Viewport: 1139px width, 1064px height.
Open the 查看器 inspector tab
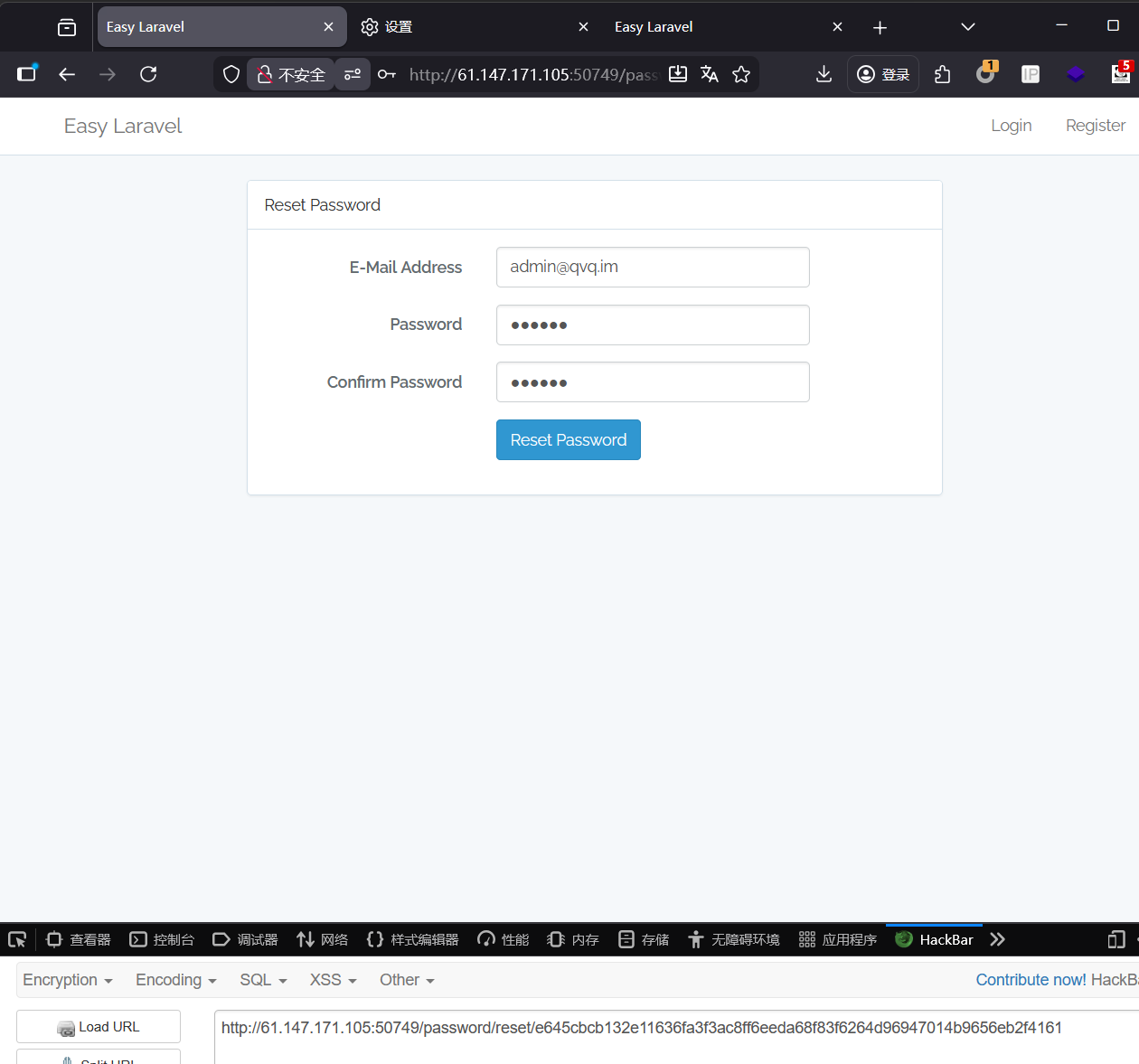pos(79,939)
